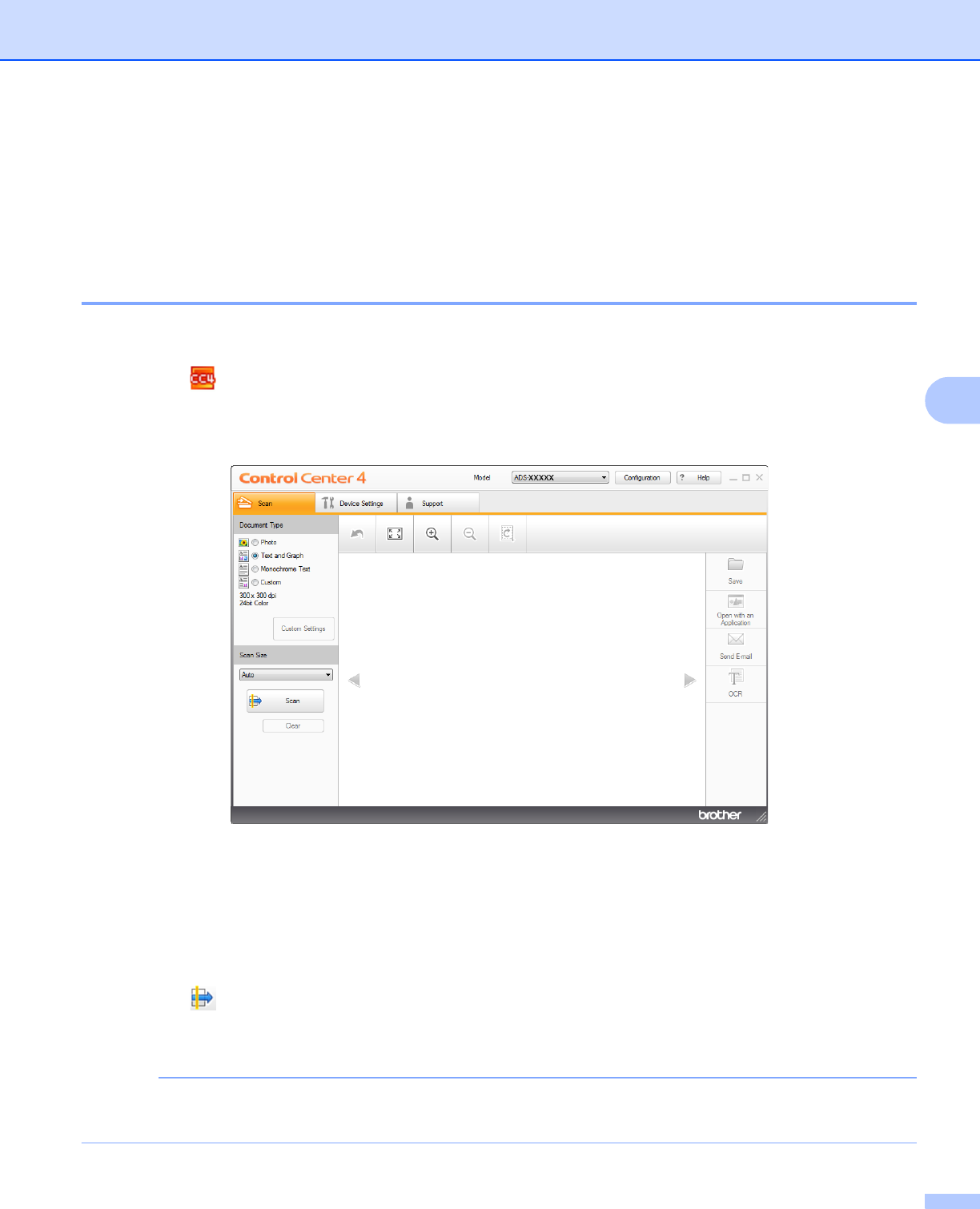
Task: Maximize the Control Center 4 window
Action: tap(746, 478)
